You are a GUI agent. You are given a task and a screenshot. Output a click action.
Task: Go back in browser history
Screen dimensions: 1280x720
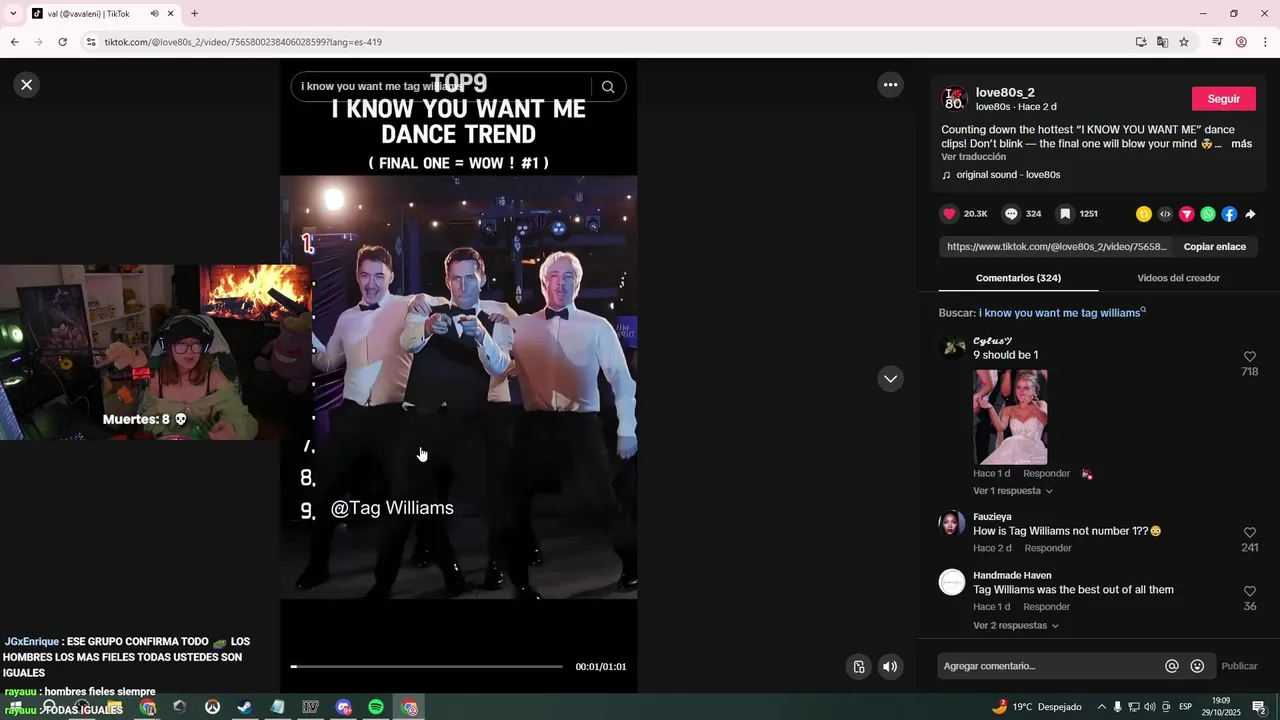pyautogui.click(x=14, y=42)
